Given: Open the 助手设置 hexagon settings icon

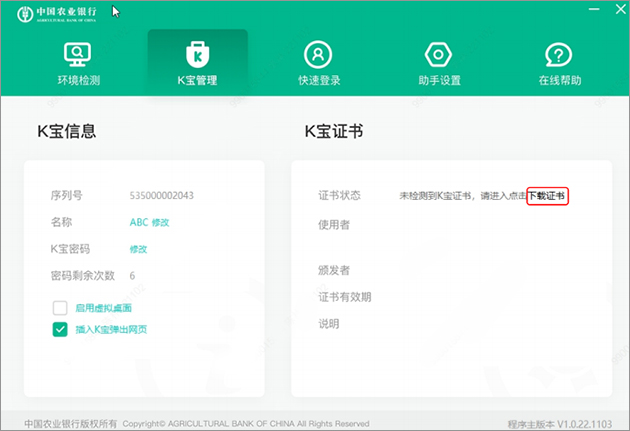Looking at the screenshot, I should pos(438,55).
